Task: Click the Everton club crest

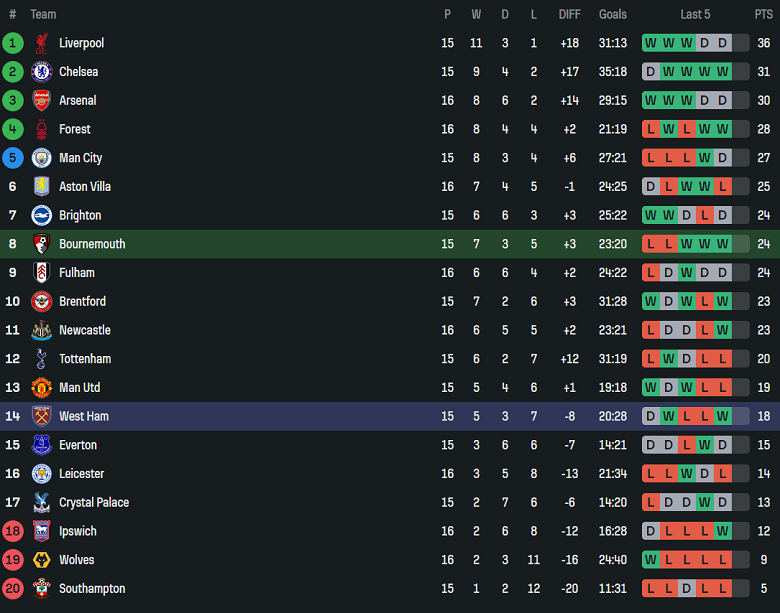Action: 41,445
